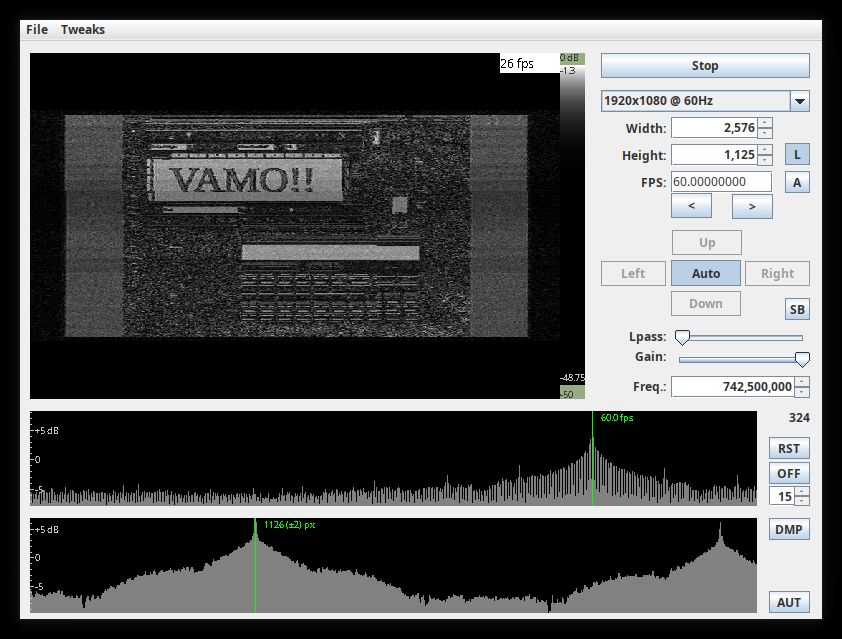Click the Down shift button
This screenshot has width=842, height=639.
click(706, 303)
